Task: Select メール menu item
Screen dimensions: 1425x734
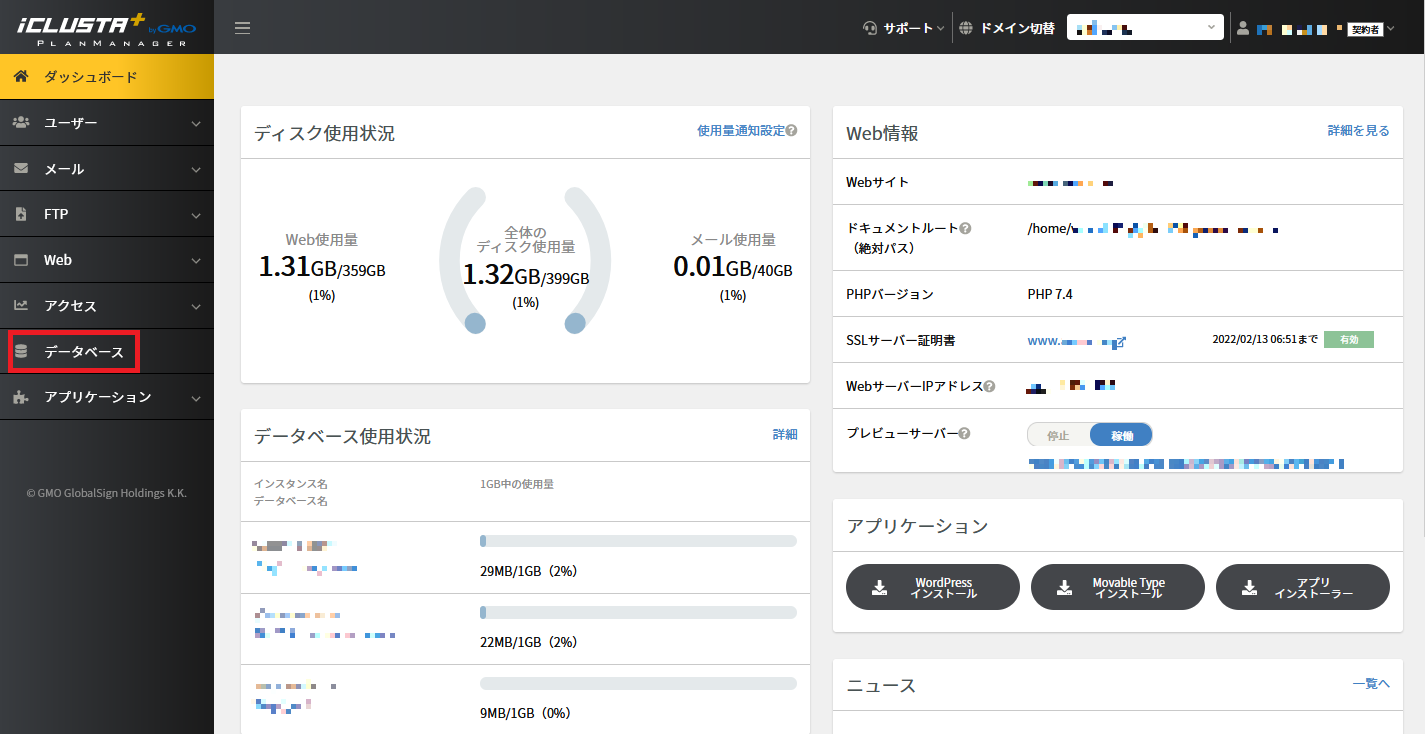Action: click(x=107, y=169)
